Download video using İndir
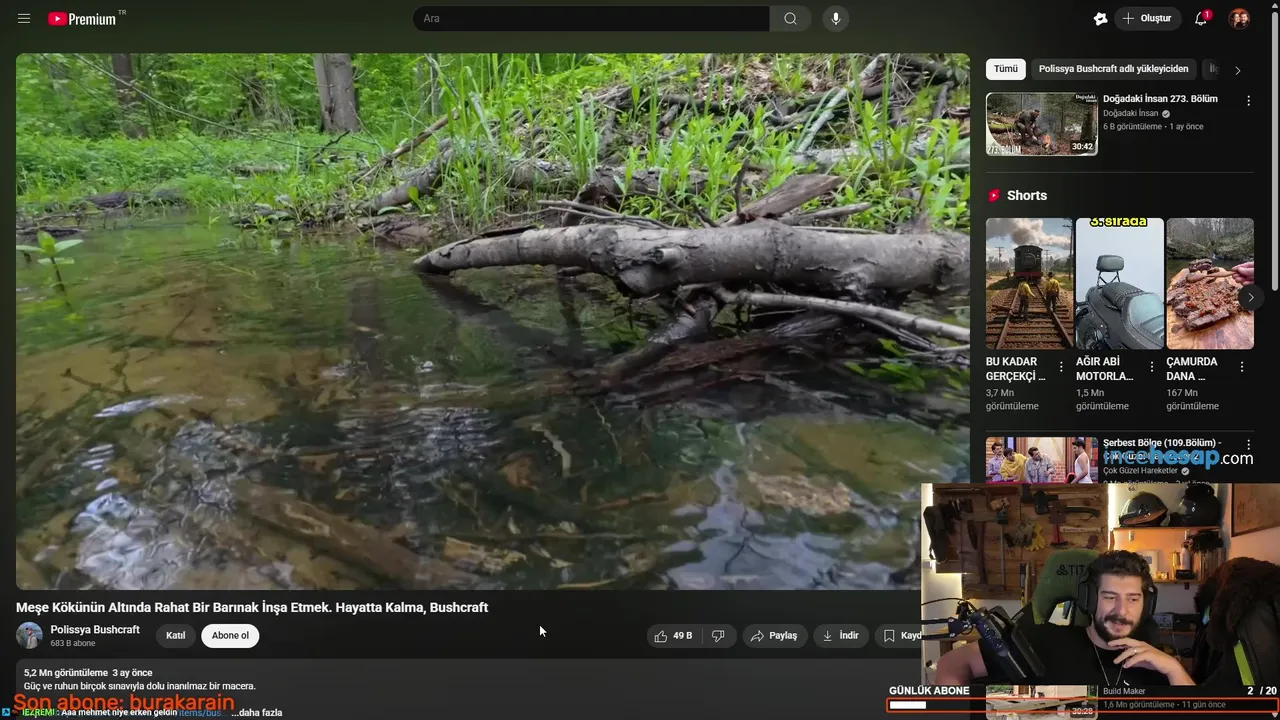This screenshot has height=720, width=1280. [x=841, y=636]
